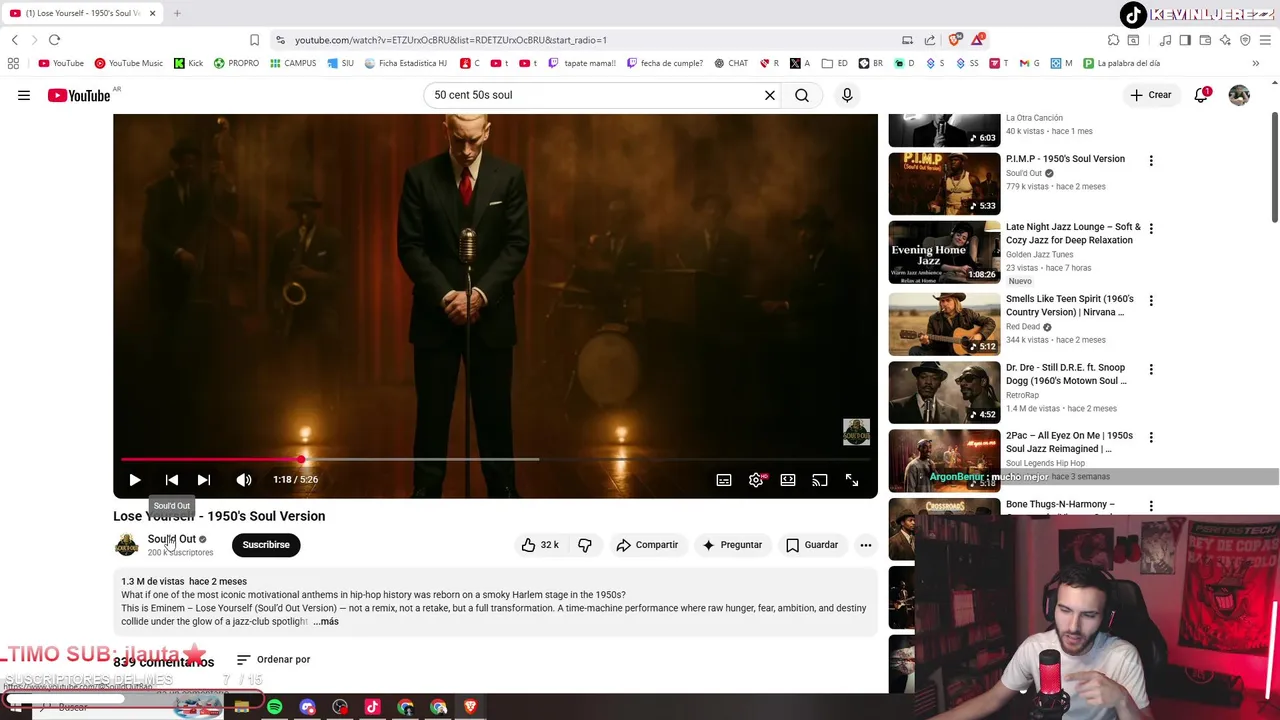The height and width of the screenshot is (720, 1280).
Task: Open a new browser tab
Action: click(177, 13)
